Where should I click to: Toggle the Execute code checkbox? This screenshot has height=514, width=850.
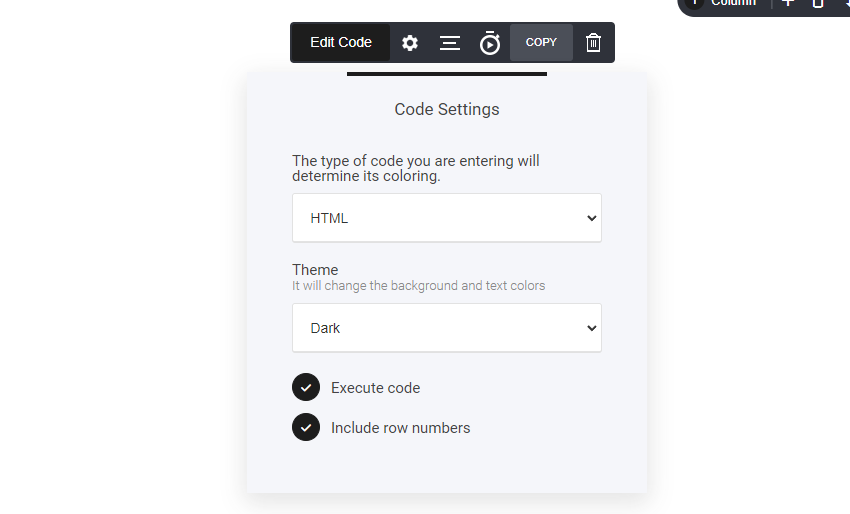point(306,388)
